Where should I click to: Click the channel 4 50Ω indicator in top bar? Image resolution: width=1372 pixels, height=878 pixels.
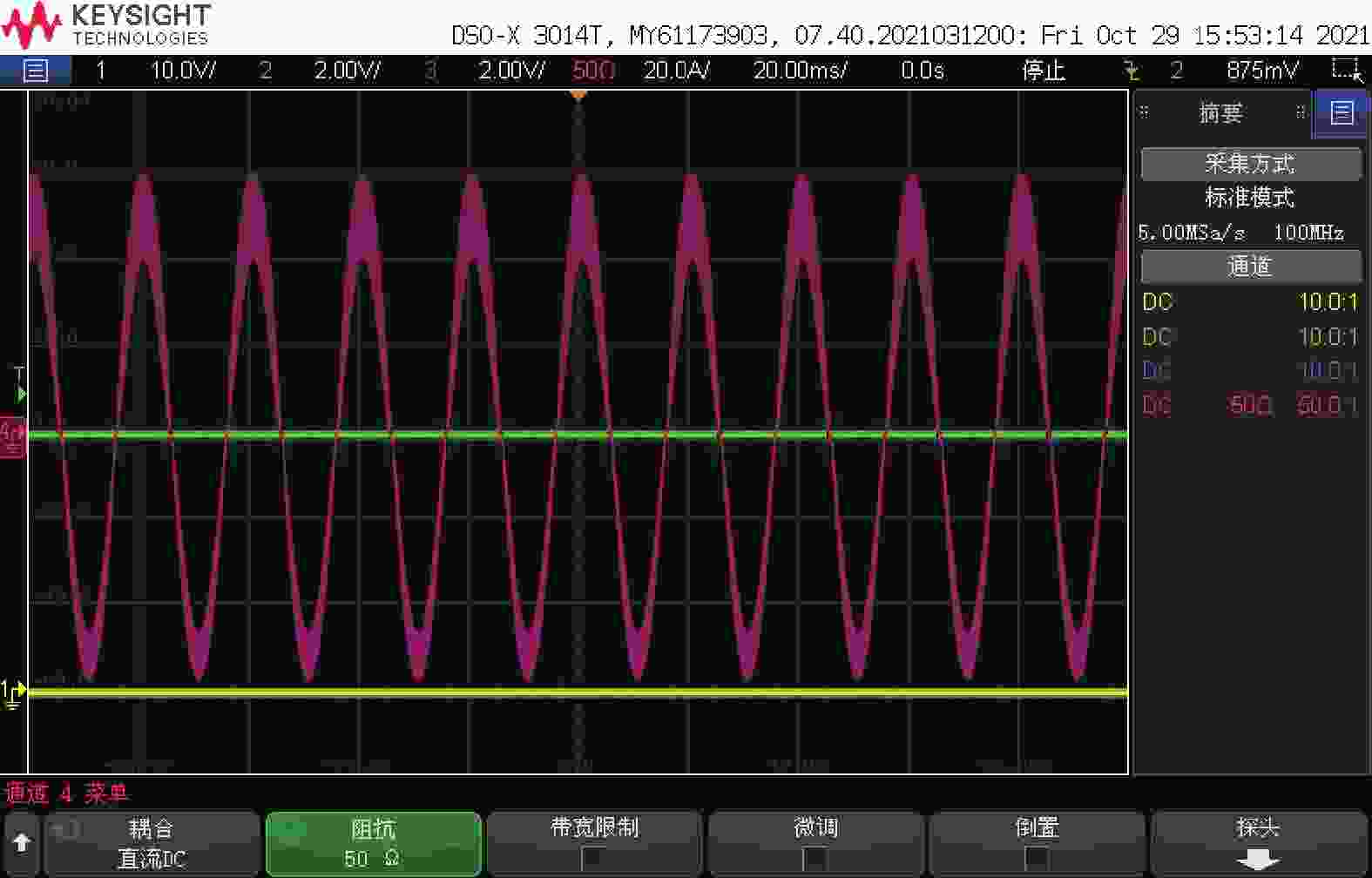(x=594, y=71)
